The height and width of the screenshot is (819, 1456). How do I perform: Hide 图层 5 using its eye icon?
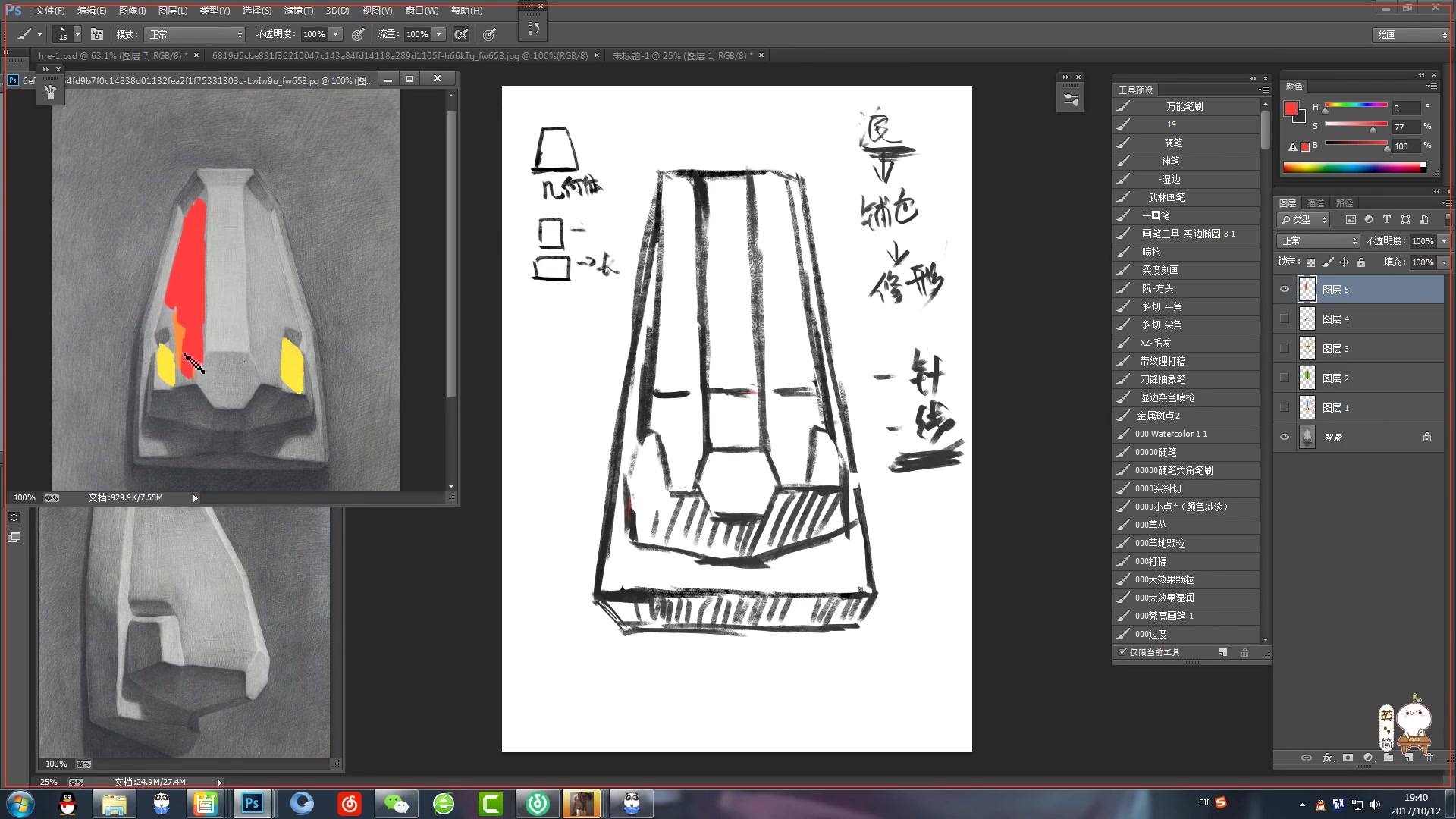coord(1285,290)
